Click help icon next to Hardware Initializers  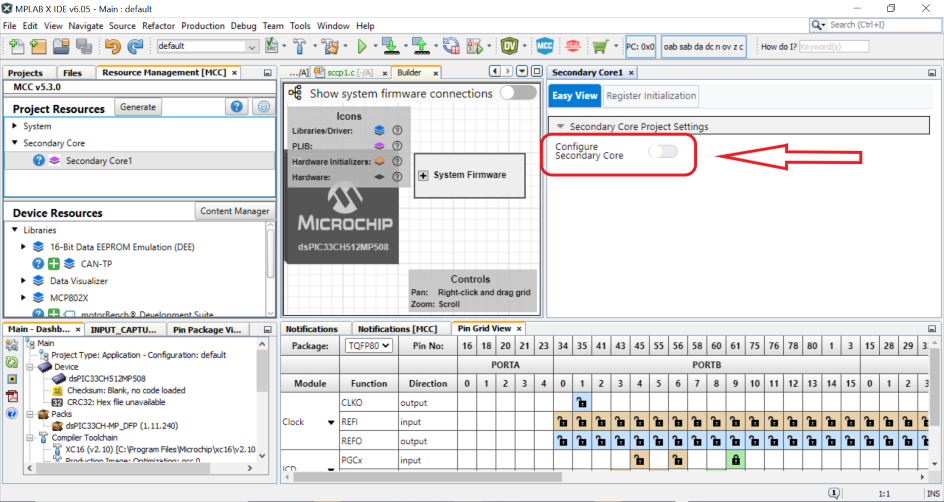point(397,161)
